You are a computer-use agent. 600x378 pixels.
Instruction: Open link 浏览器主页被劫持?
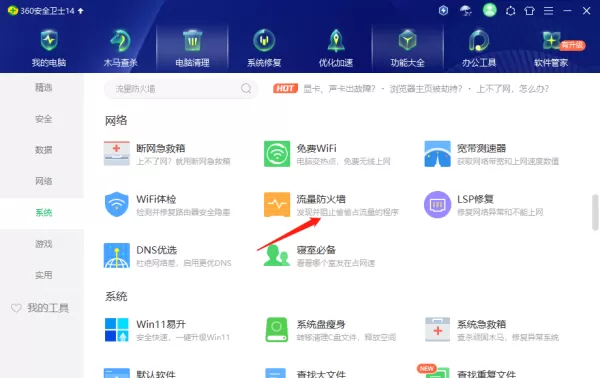coord(426,89)
